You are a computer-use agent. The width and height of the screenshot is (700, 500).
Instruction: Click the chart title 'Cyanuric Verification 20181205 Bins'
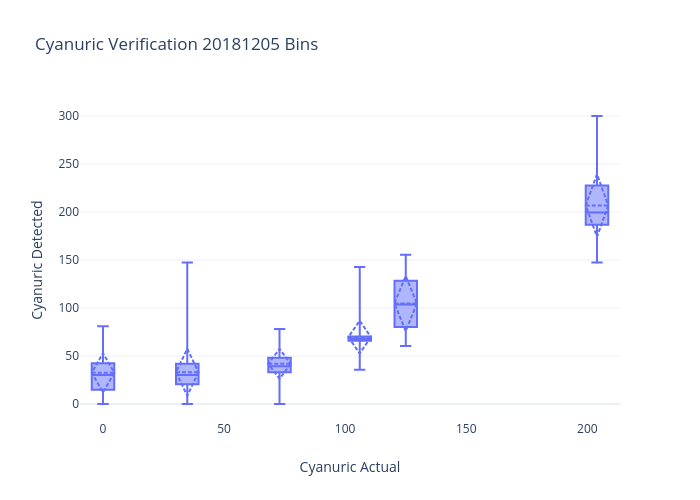click(x=176, y=44)
